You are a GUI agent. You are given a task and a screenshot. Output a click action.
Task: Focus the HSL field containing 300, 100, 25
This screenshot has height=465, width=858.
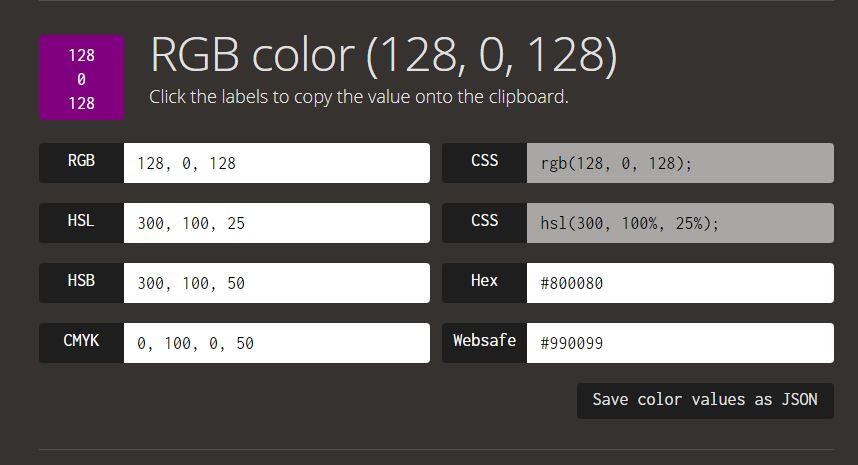point(276,223)
